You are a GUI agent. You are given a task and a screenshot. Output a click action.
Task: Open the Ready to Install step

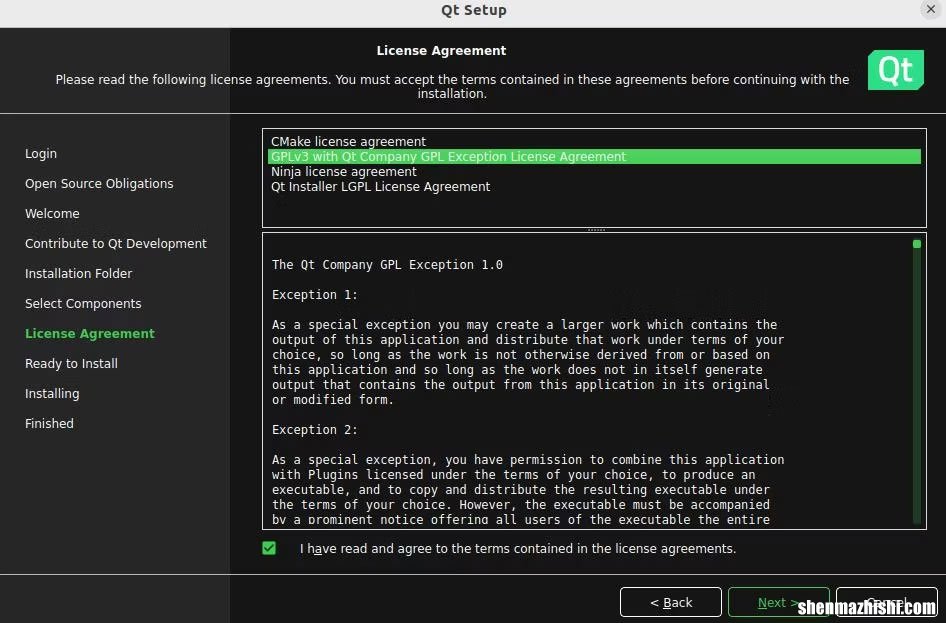pyautogui.click(x=71, y=363)
